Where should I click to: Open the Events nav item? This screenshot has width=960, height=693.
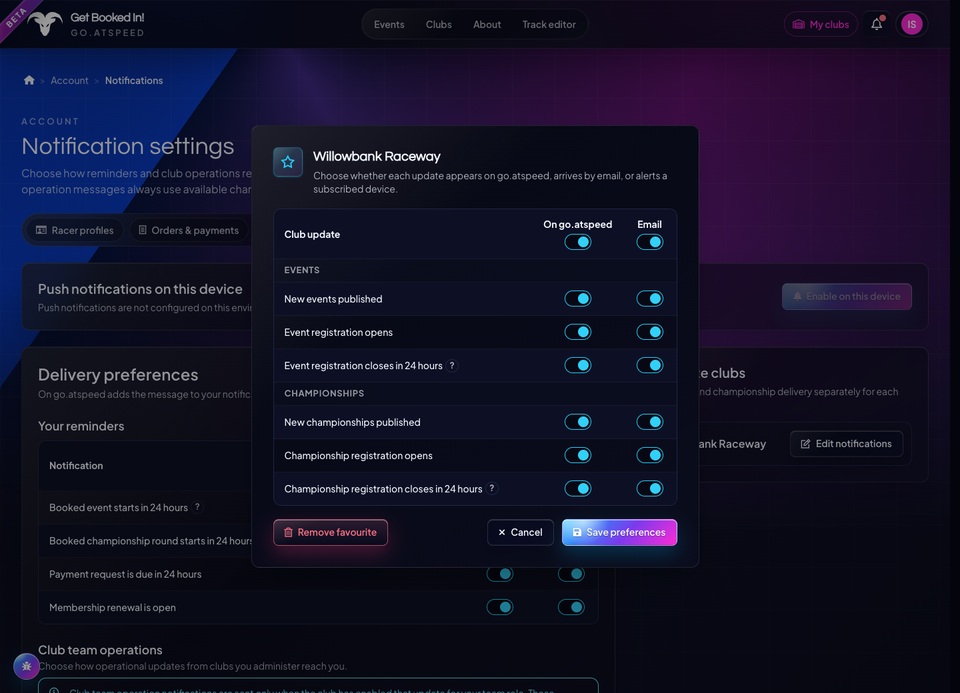(x=389, y=24)
